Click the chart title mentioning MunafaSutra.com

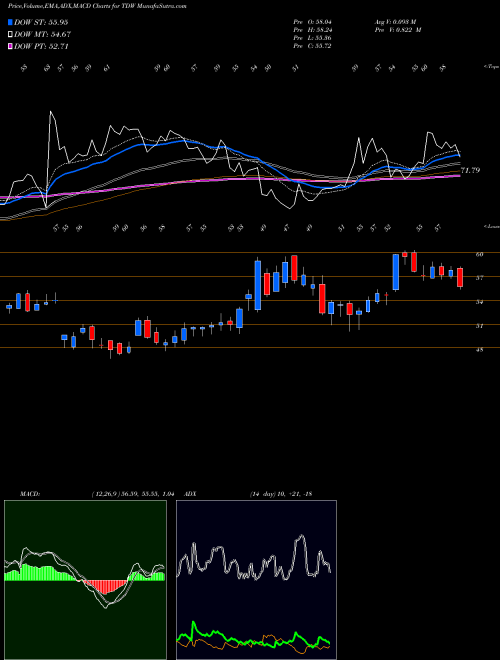[97, 6]
